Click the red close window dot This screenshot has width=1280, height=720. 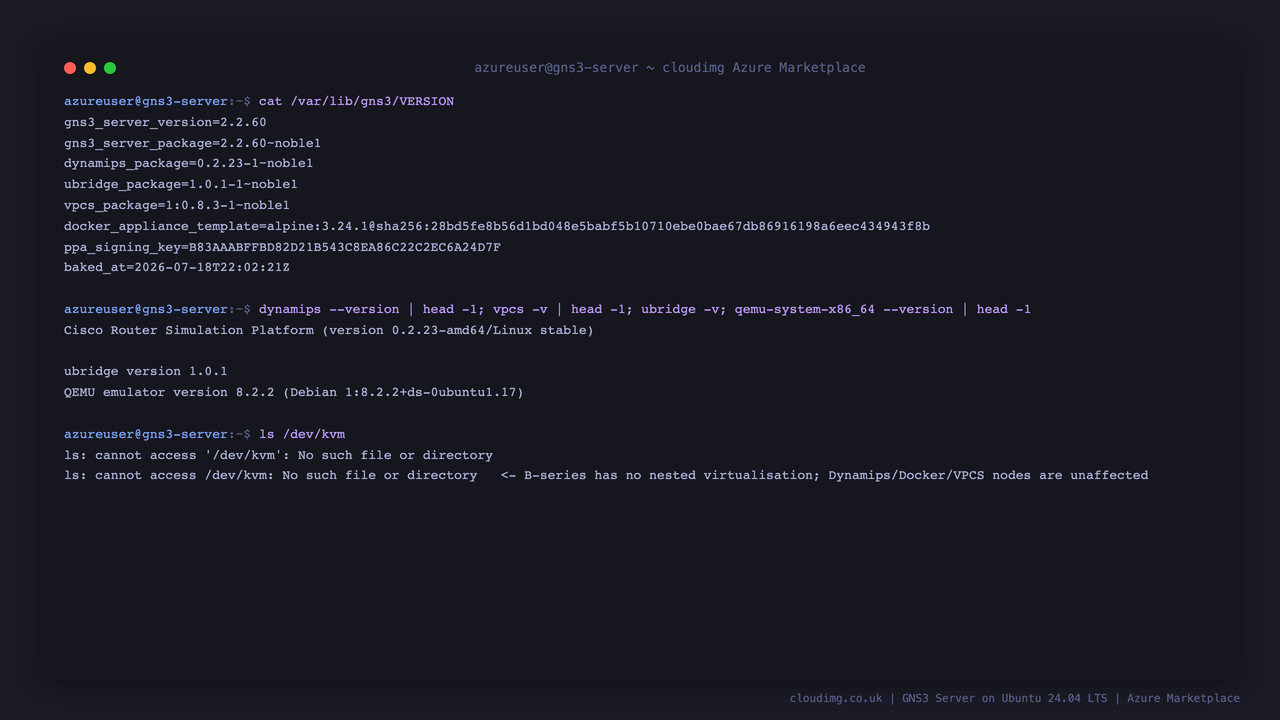(x=70, y=68)
